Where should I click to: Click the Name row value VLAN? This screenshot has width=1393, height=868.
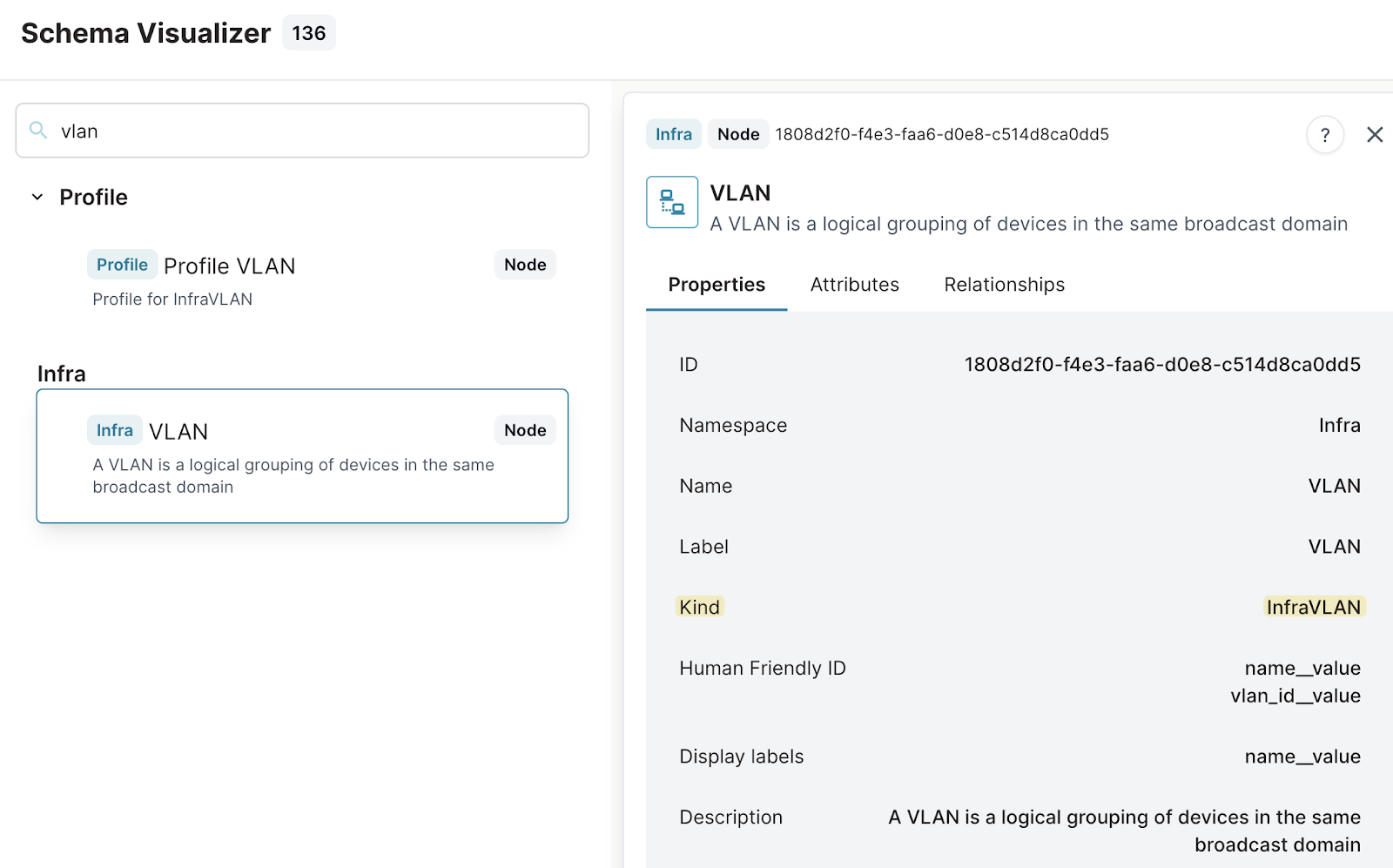pos(1334,486)
